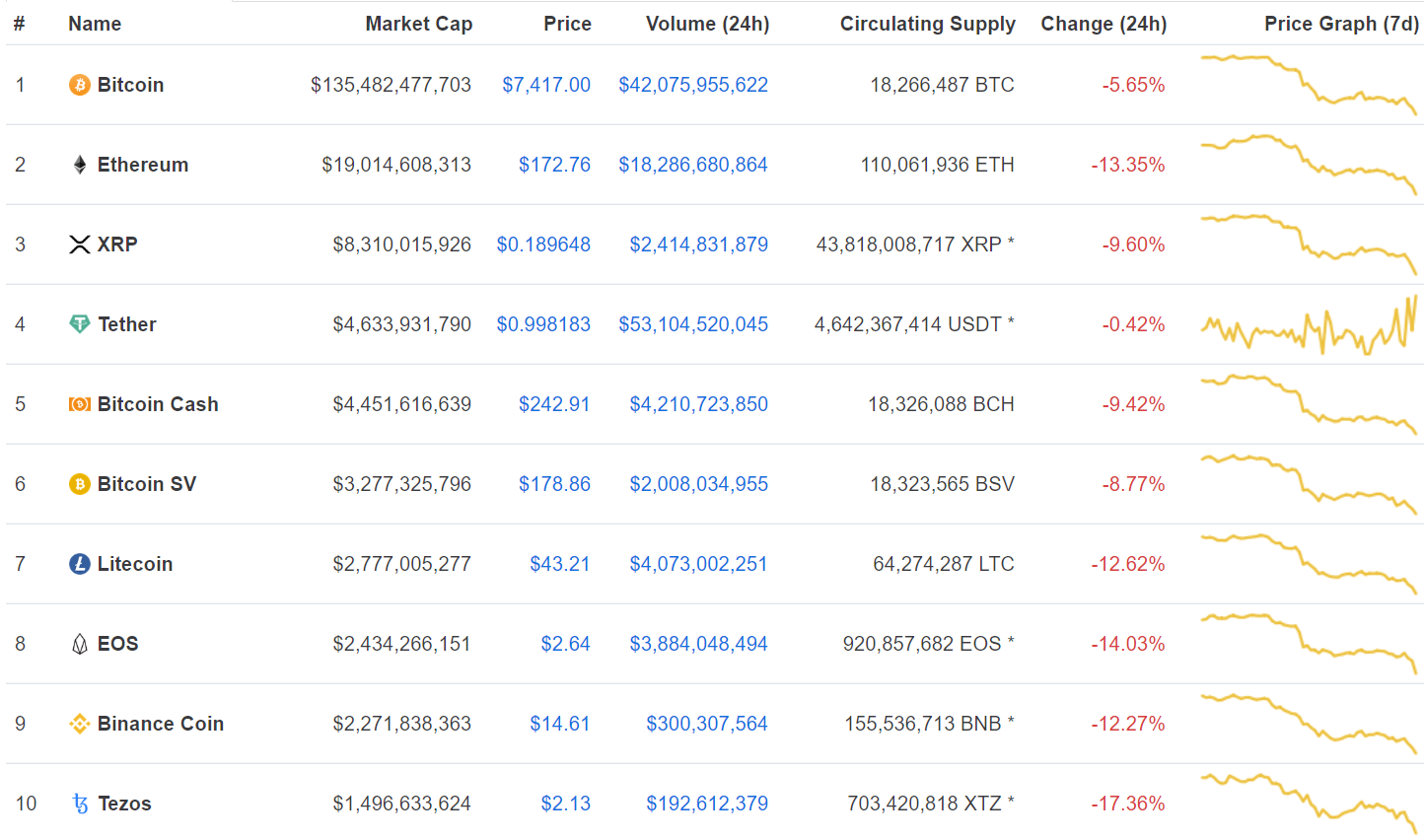Select Tezos change value -17.36%
The image size is (1424, 840).
point(1128,804)
